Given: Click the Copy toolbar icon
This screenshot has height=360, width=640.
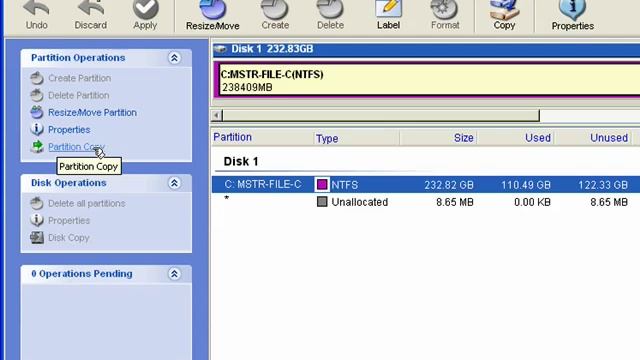Looking at the screenshot, I should (504, 10).
